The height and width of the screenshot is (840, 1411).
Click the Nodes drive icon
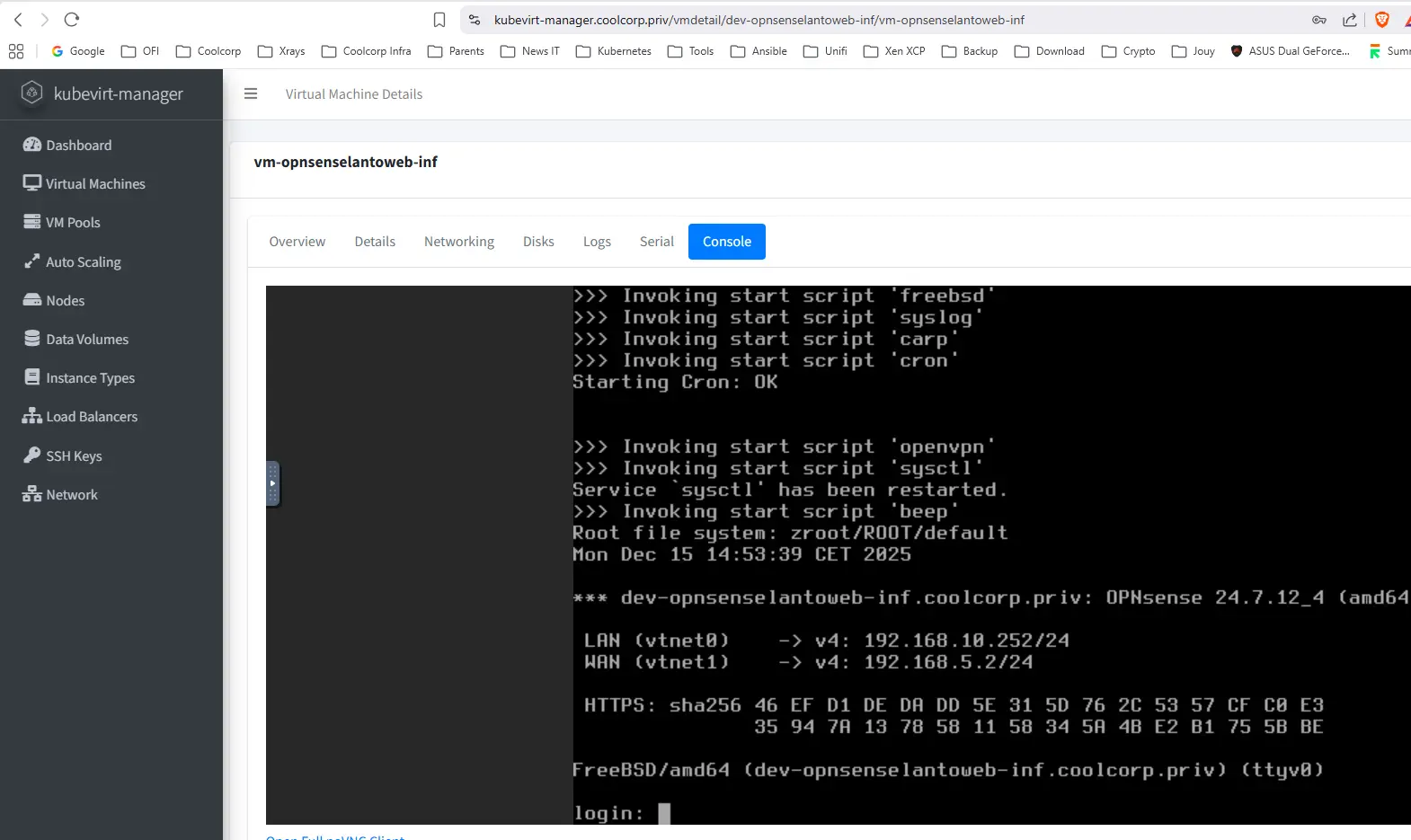point(32,300)
